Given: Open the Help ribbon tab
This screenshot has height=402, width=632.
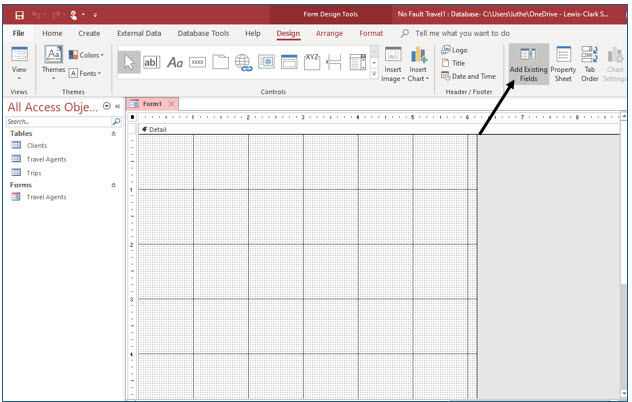Looking at the screenshot, I should [253, 33].
